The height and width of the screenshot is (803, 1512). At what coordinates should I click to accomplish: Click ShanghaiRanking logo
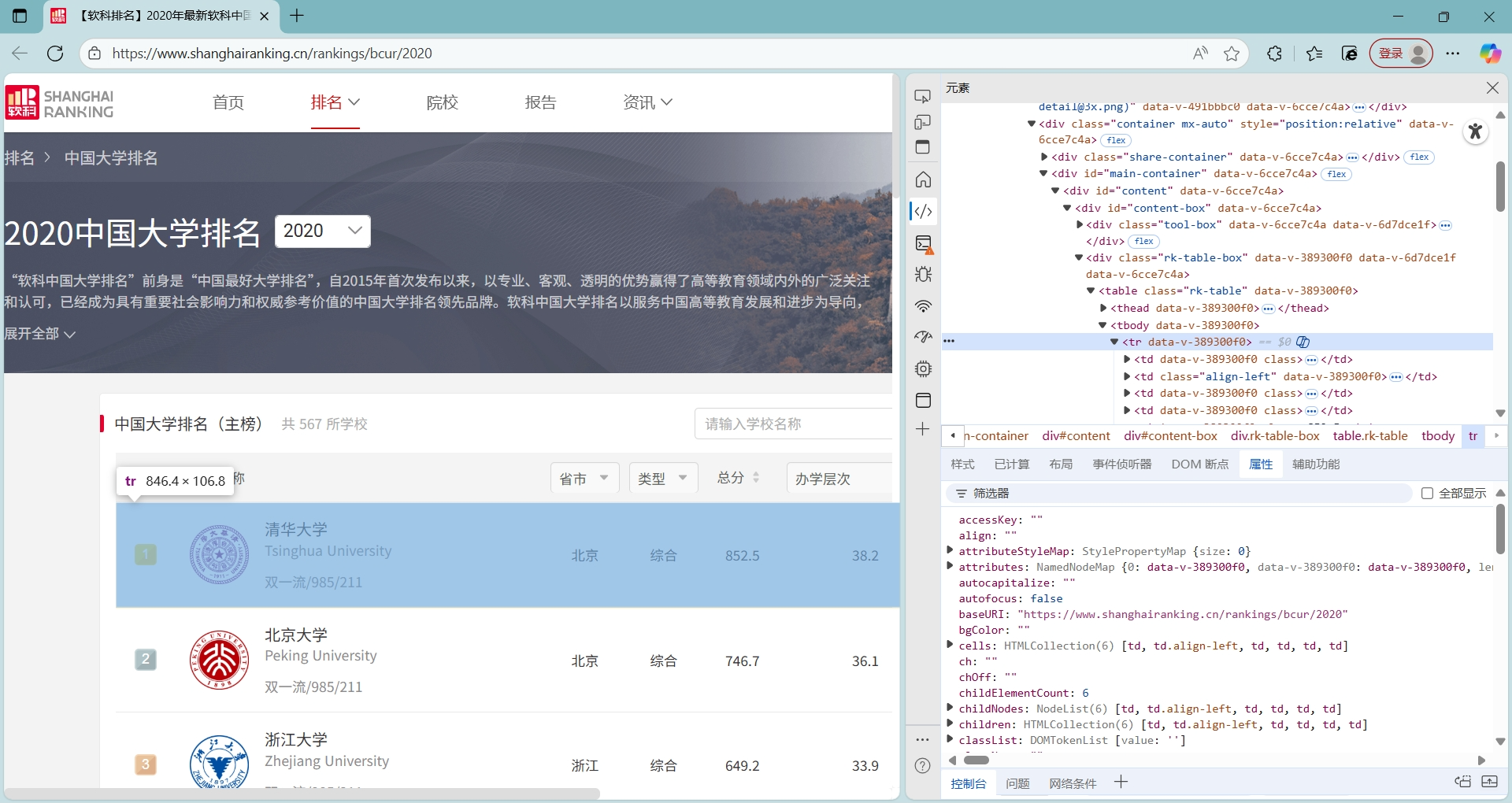[60, 102]
